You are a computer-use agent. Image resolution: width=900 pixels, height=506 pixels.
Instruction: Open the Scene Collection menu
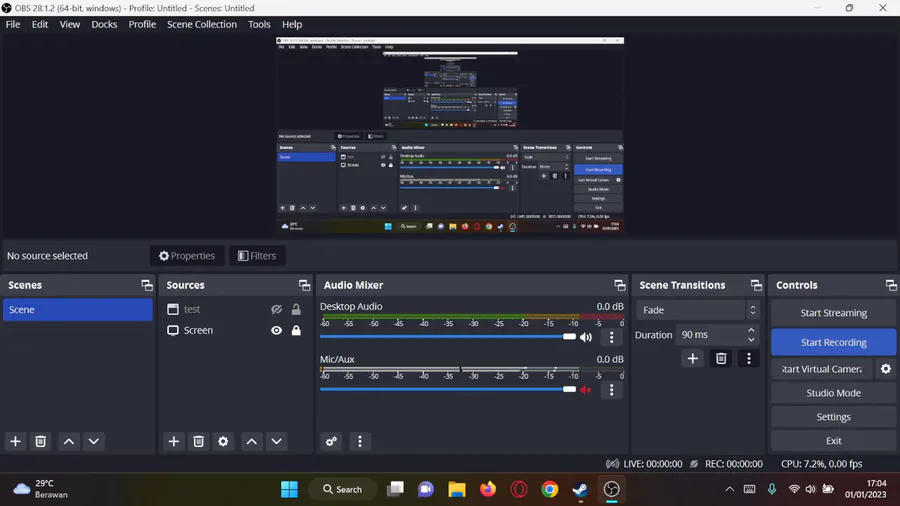click(201, 24)
